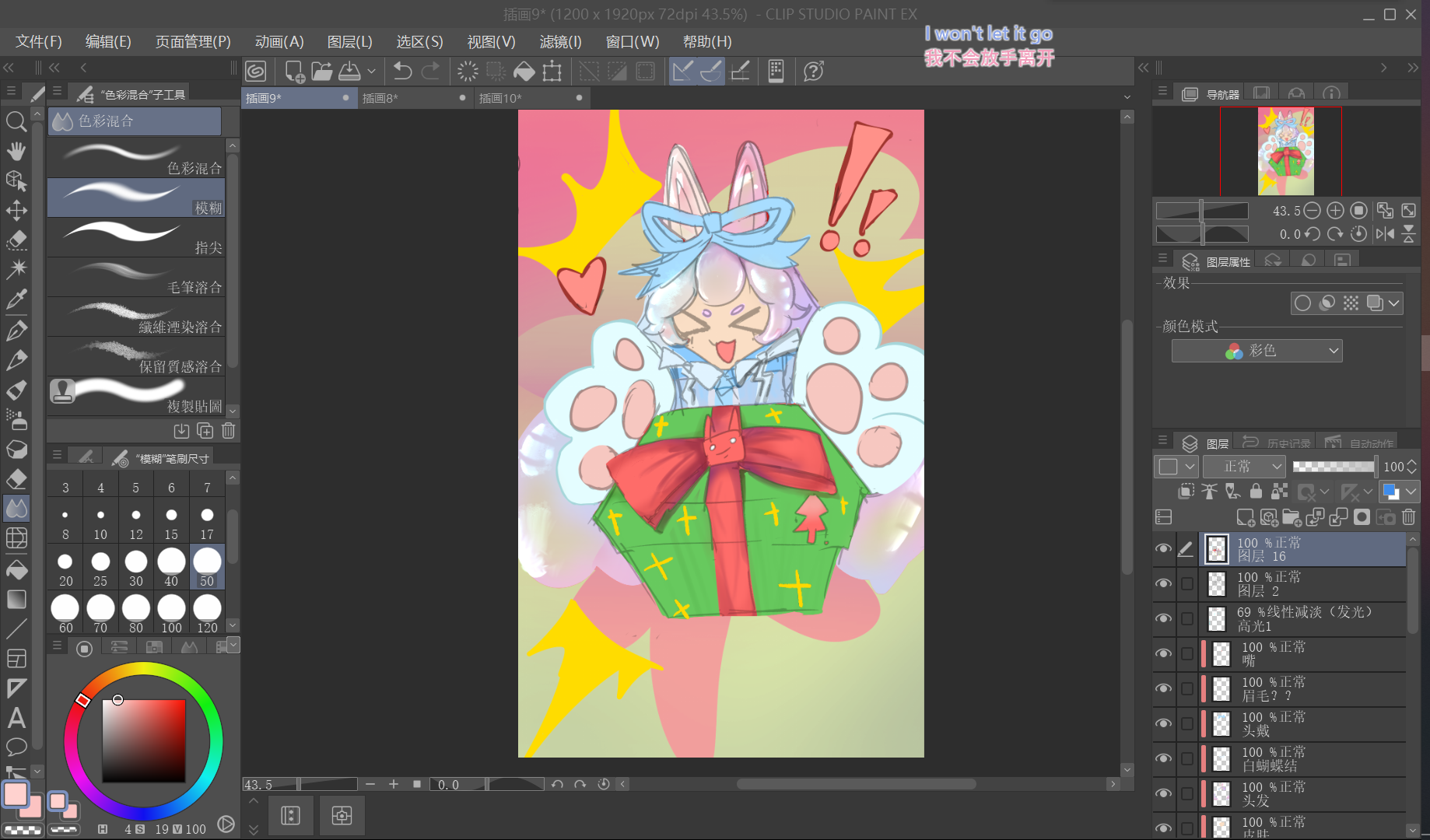Open CLIP STUDIO launcher icon
1430x840 pixels.
point(256,72)
